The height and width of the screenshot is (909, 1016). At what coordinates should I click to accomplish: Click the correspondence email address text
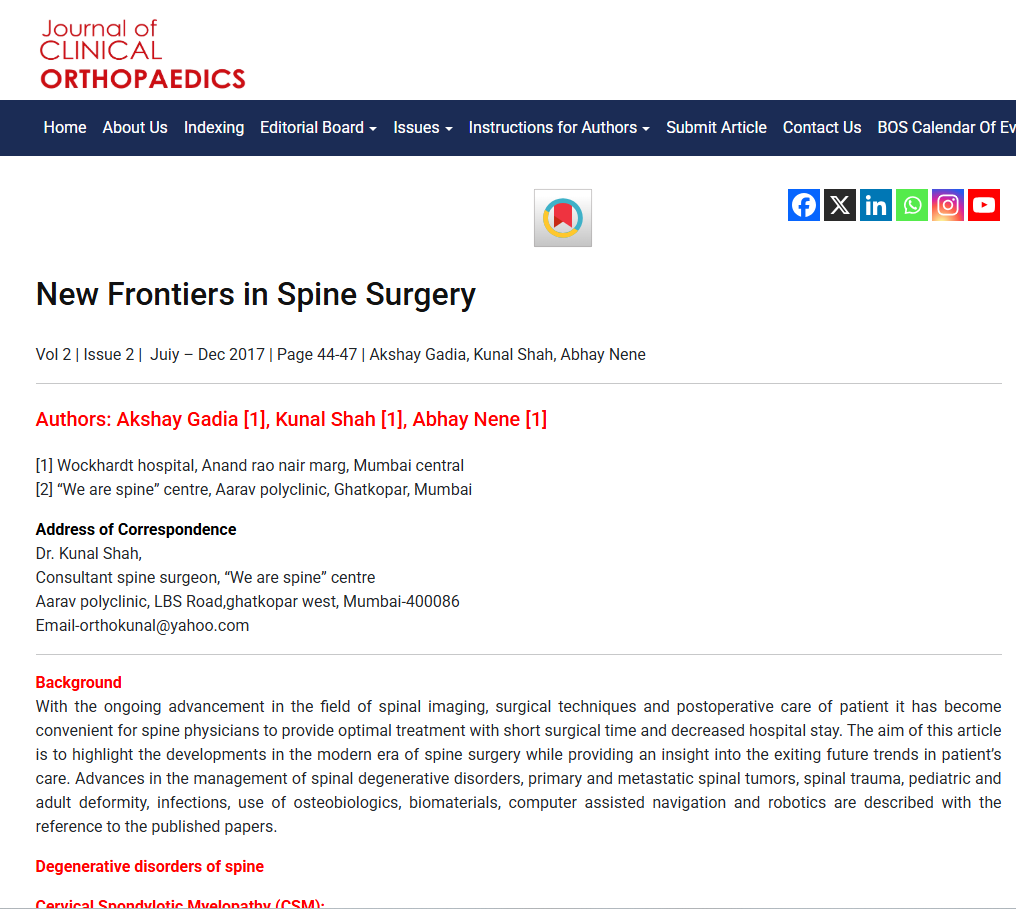[142, 626]
